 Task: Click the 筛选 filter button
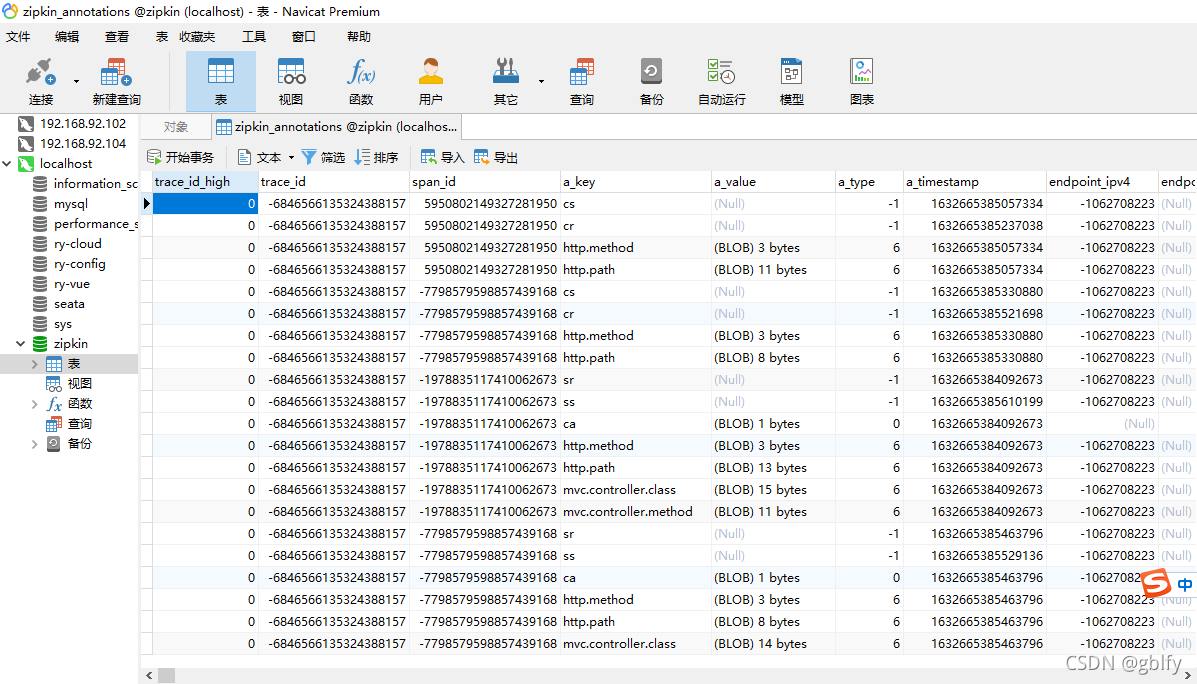coord(324,157)
